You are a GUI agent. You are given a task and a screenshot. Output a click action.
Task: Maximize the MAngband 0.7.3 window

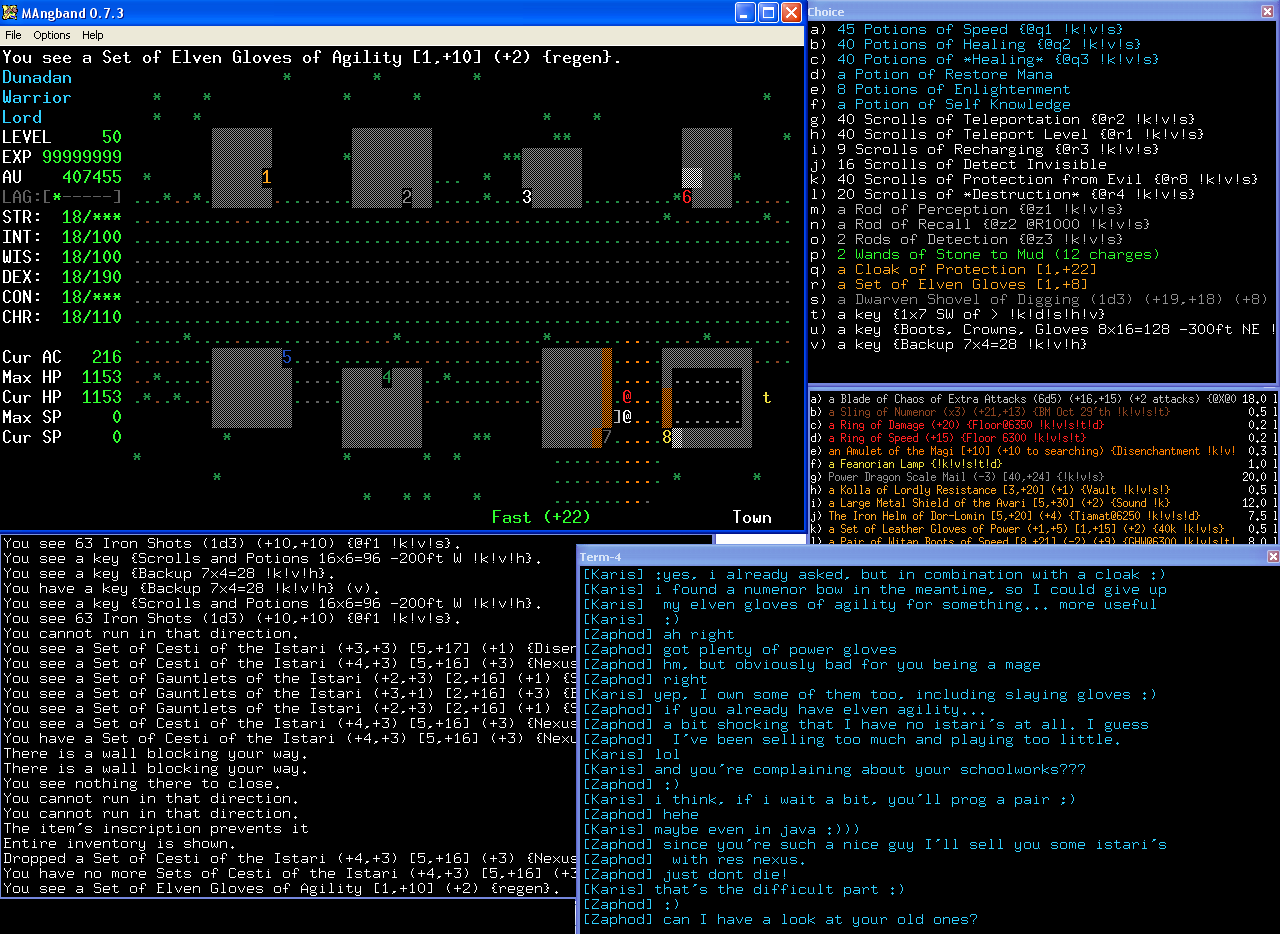coord(768,13)
